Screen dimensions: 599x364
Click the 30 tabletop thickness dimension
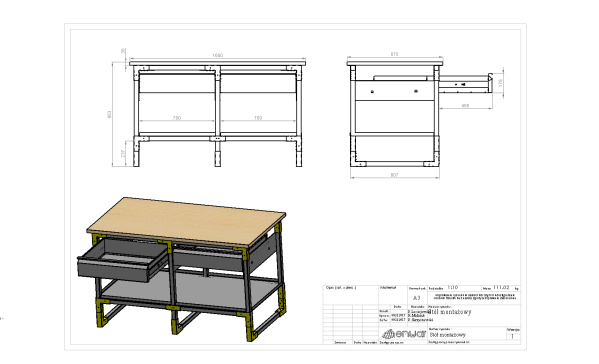[x=123, y=51]
